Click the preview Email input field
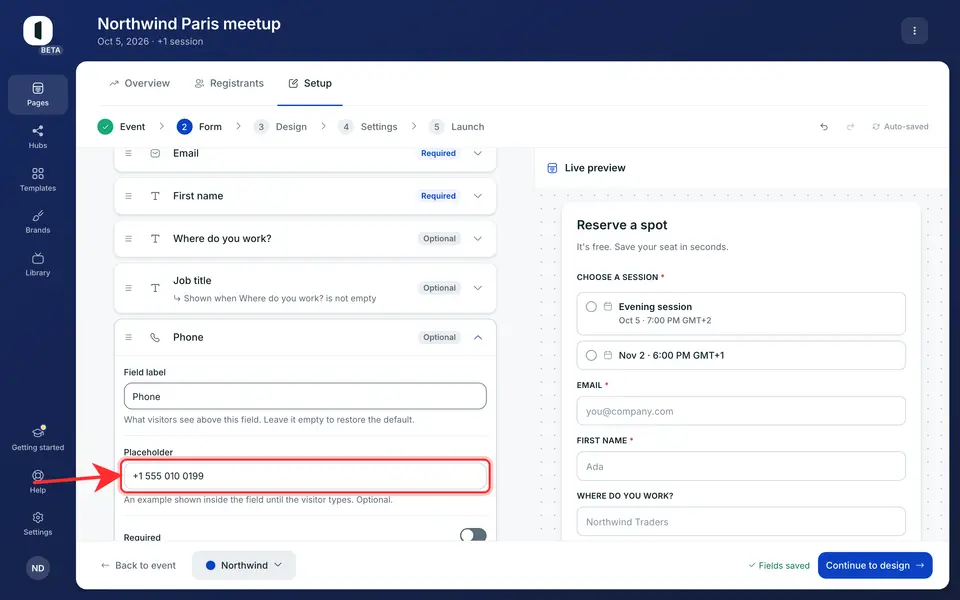This screenshot has height=600, width=960. coord(741,411)
